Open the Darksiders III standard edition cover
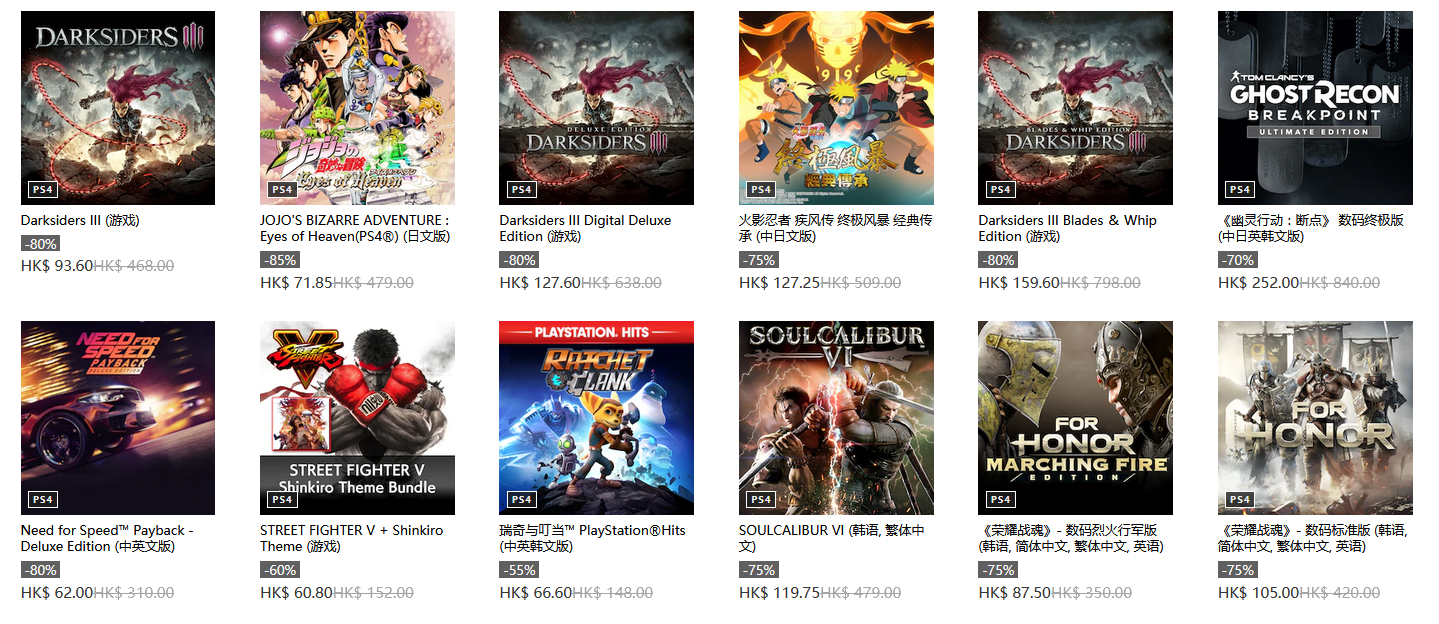Image resolution: width=1439 pixels, height=624 pixels. click(118, 108)
